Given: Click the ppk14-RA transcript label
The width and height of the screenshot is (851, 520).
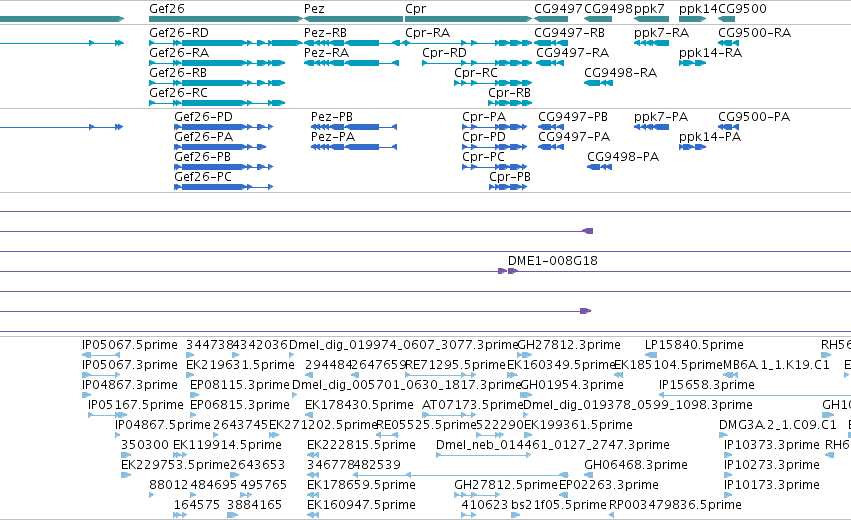Looking at the screenshot, I should coord(710,53).
